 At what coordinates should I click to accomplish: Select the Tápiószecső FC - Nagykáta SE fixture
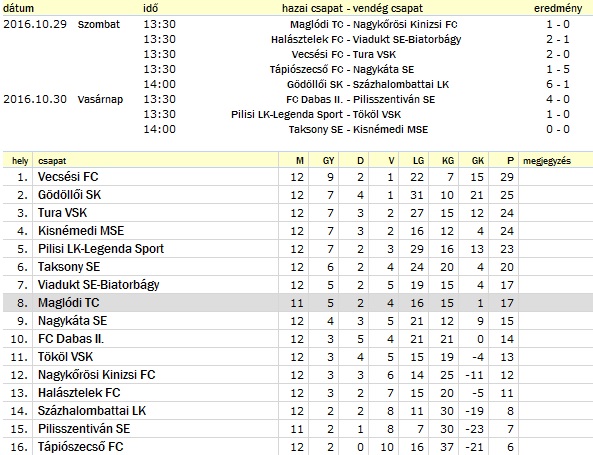(x=342, y=70)
